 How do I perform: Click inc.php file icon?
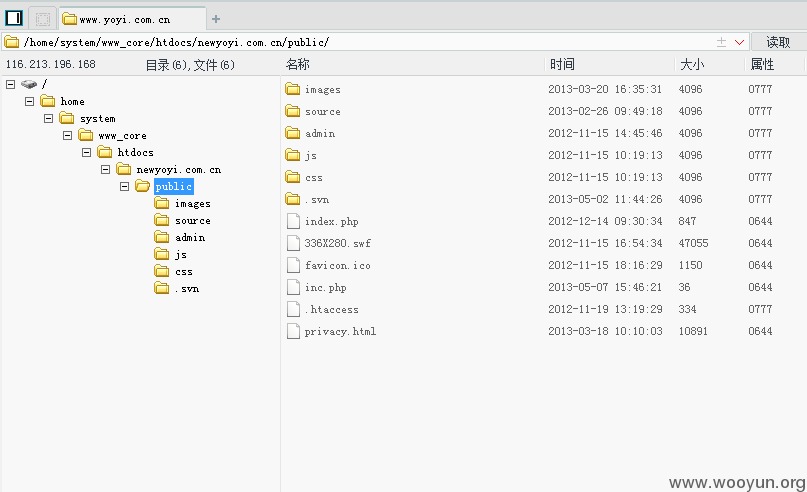[293, 287]
